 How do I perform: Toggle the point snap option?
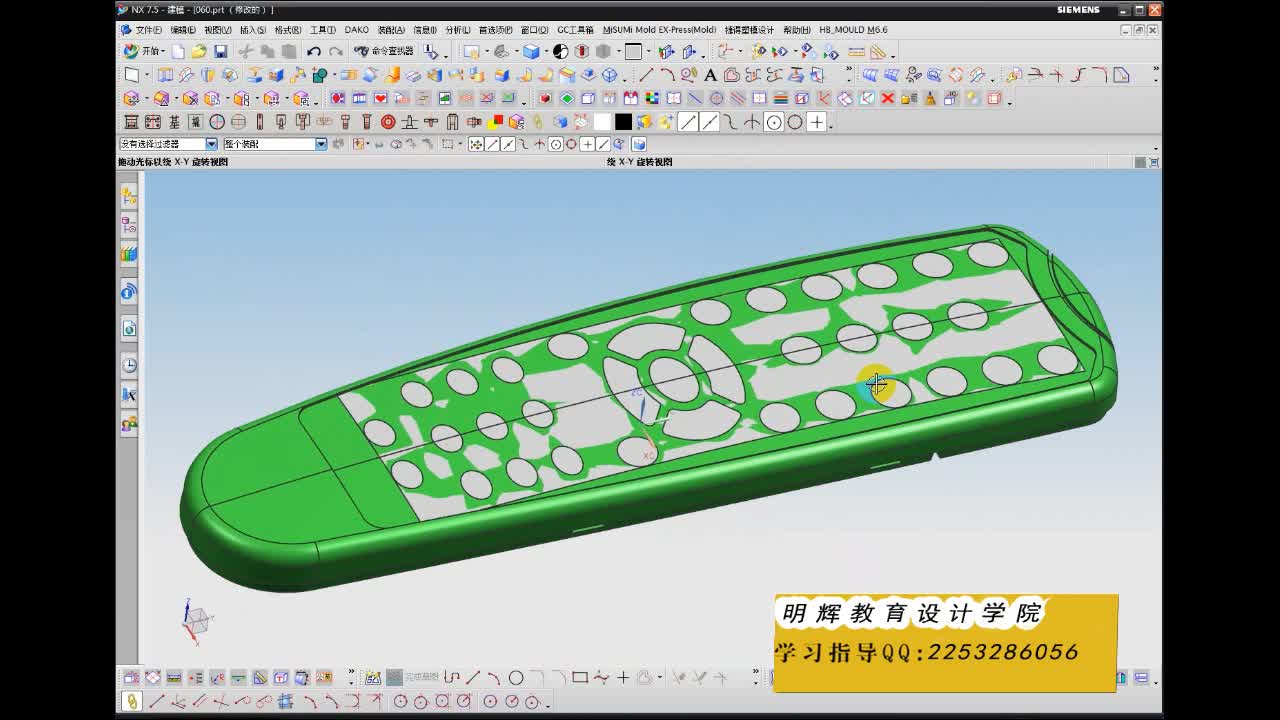[588, 143]
